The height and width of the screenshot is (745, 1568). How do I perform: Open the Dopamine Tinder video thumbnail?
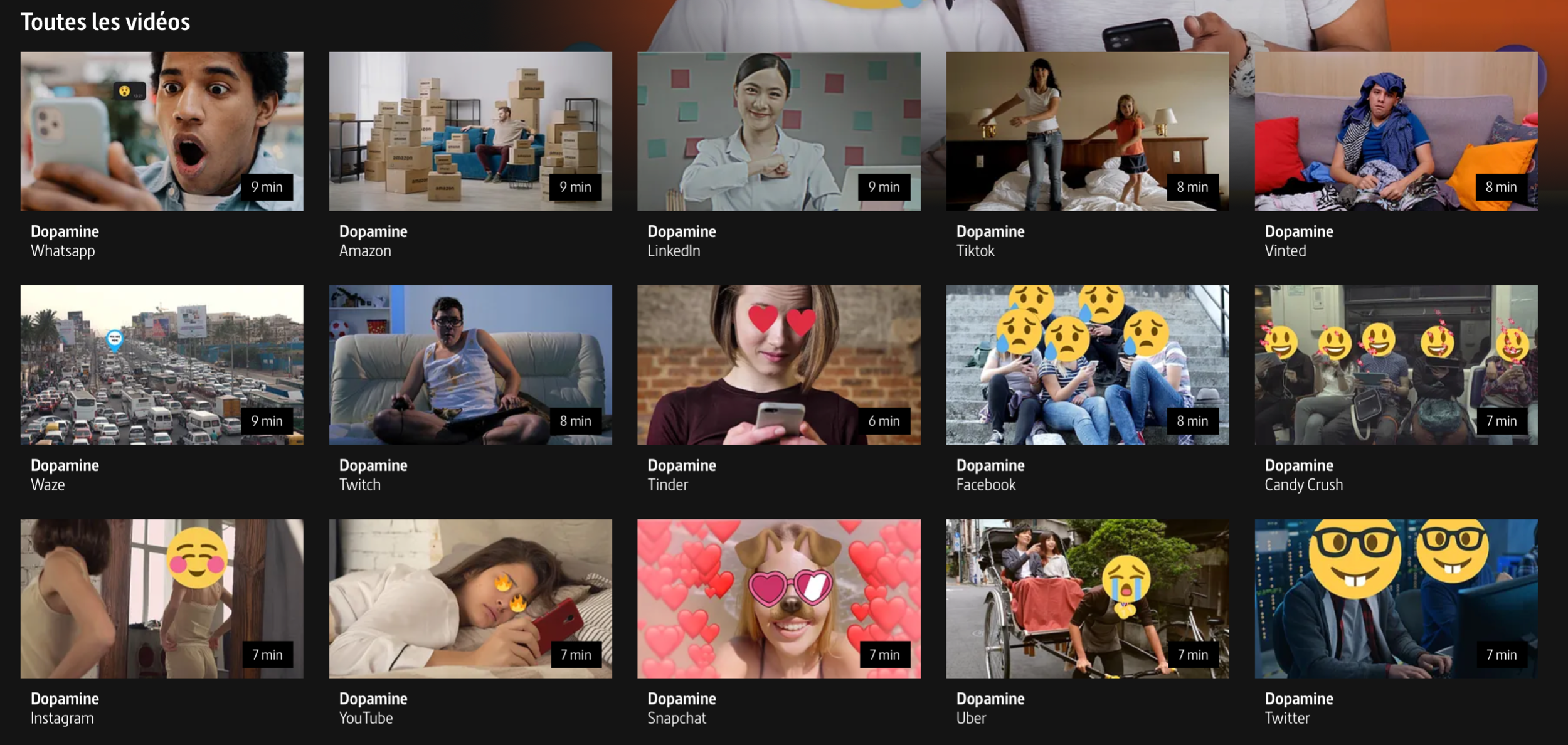[779, 365]
